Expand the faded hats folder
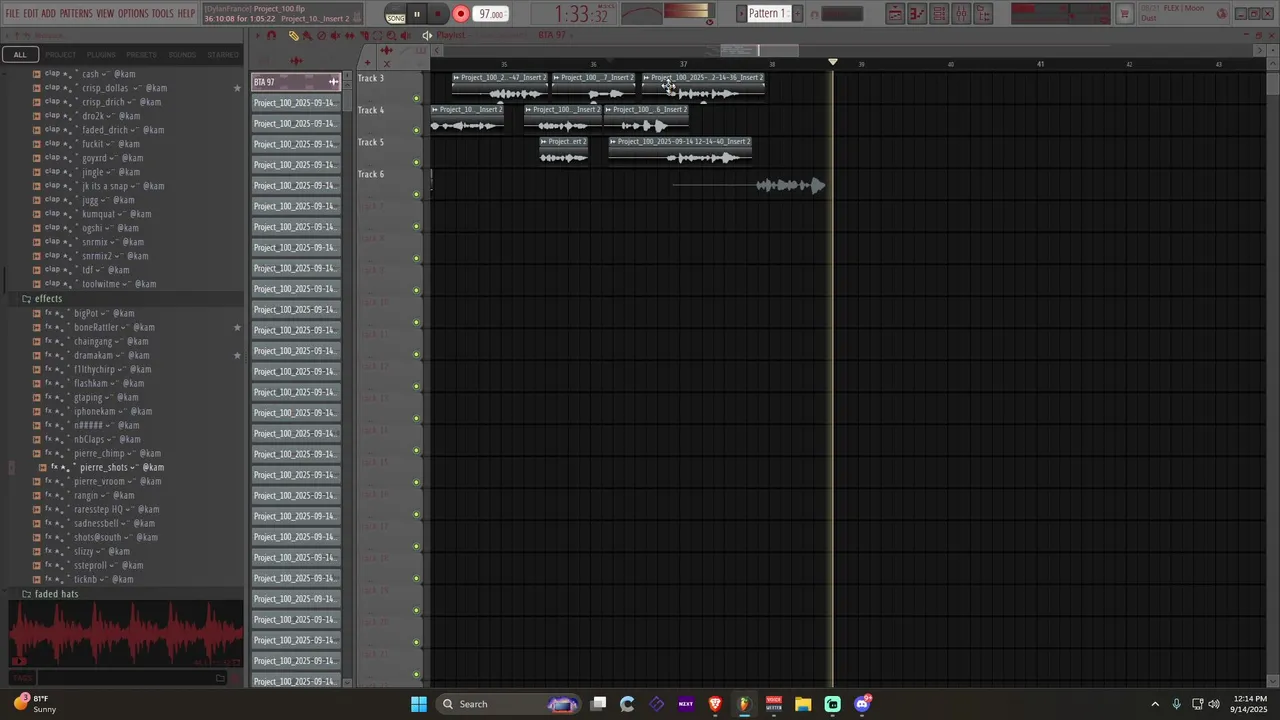 (x=56, y=594)
